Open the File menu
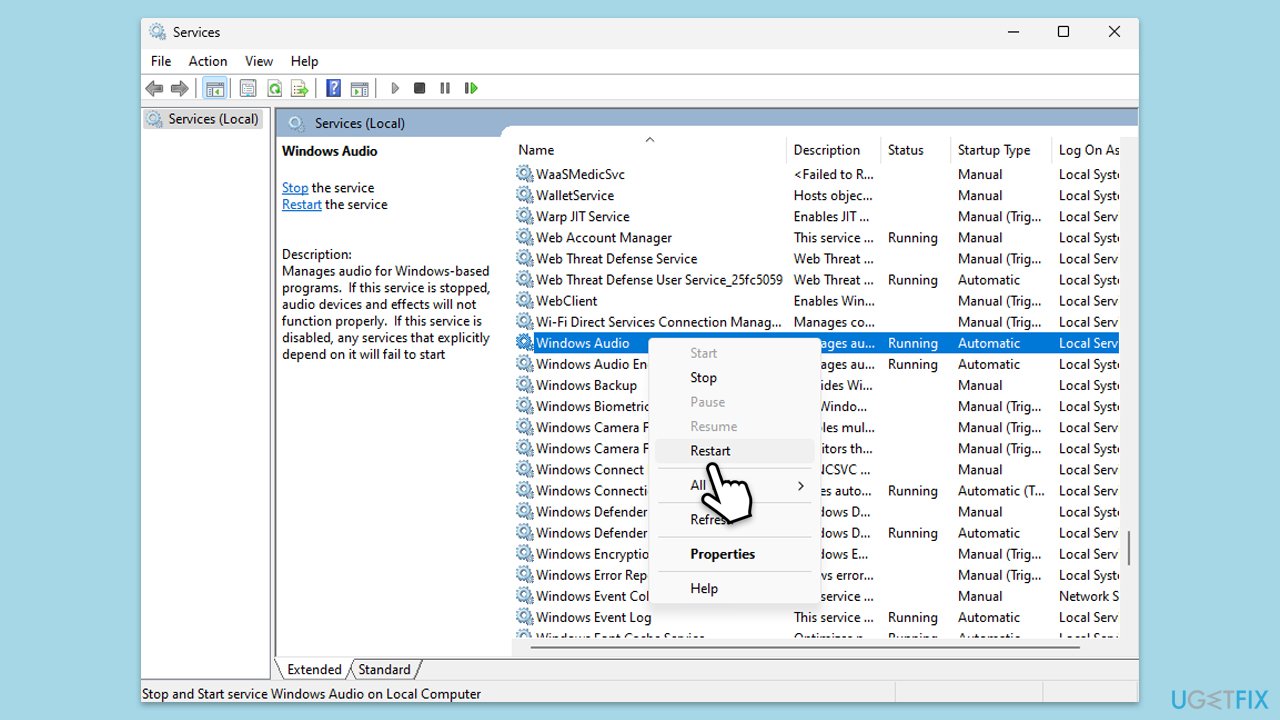The image size is (1280, 720). pos(161,61)
